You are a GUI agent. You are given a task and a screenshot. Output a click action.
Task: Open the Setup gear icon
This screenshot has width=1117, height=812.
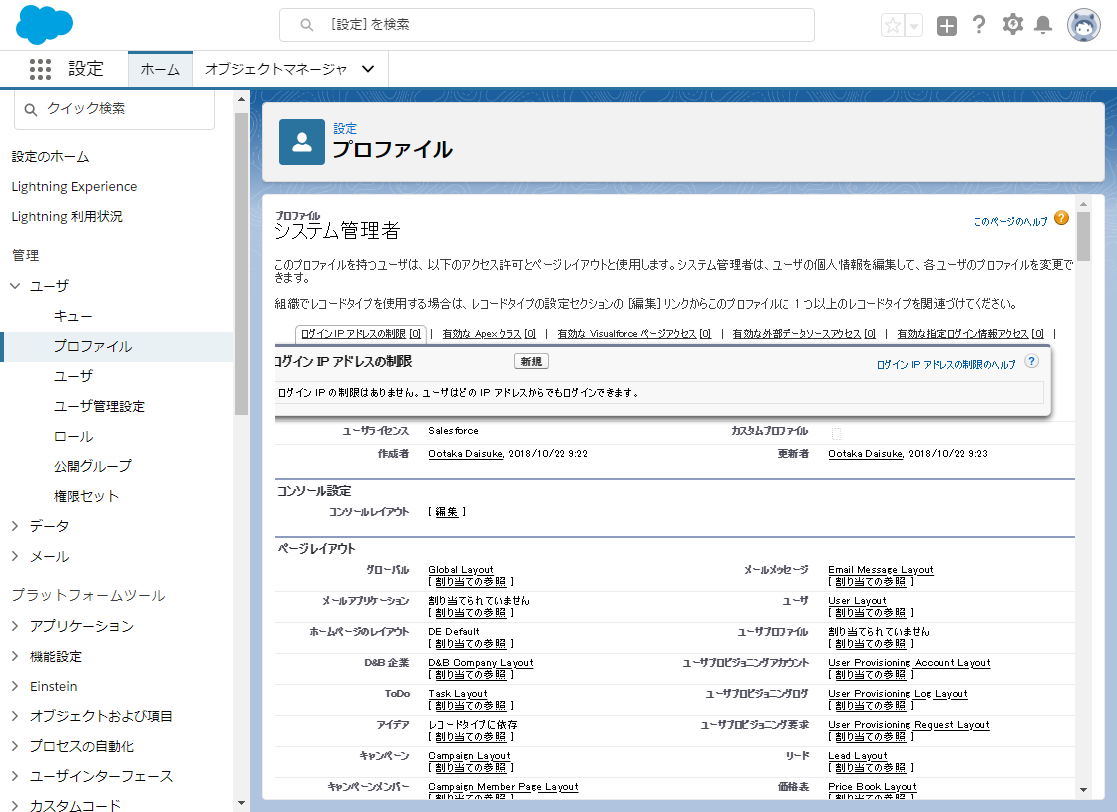click(1012, 25)
